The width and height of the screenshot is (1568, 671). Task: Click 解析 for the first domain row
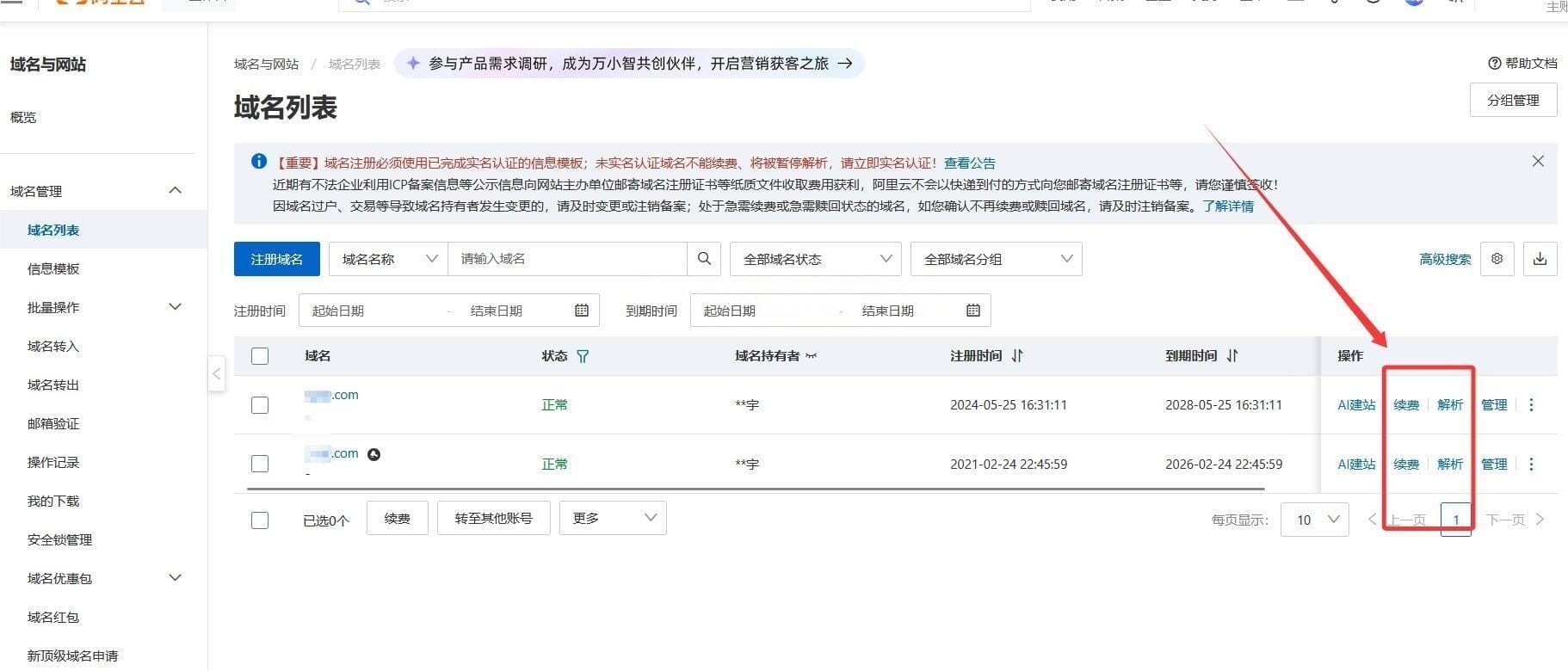coord(1450,404)
